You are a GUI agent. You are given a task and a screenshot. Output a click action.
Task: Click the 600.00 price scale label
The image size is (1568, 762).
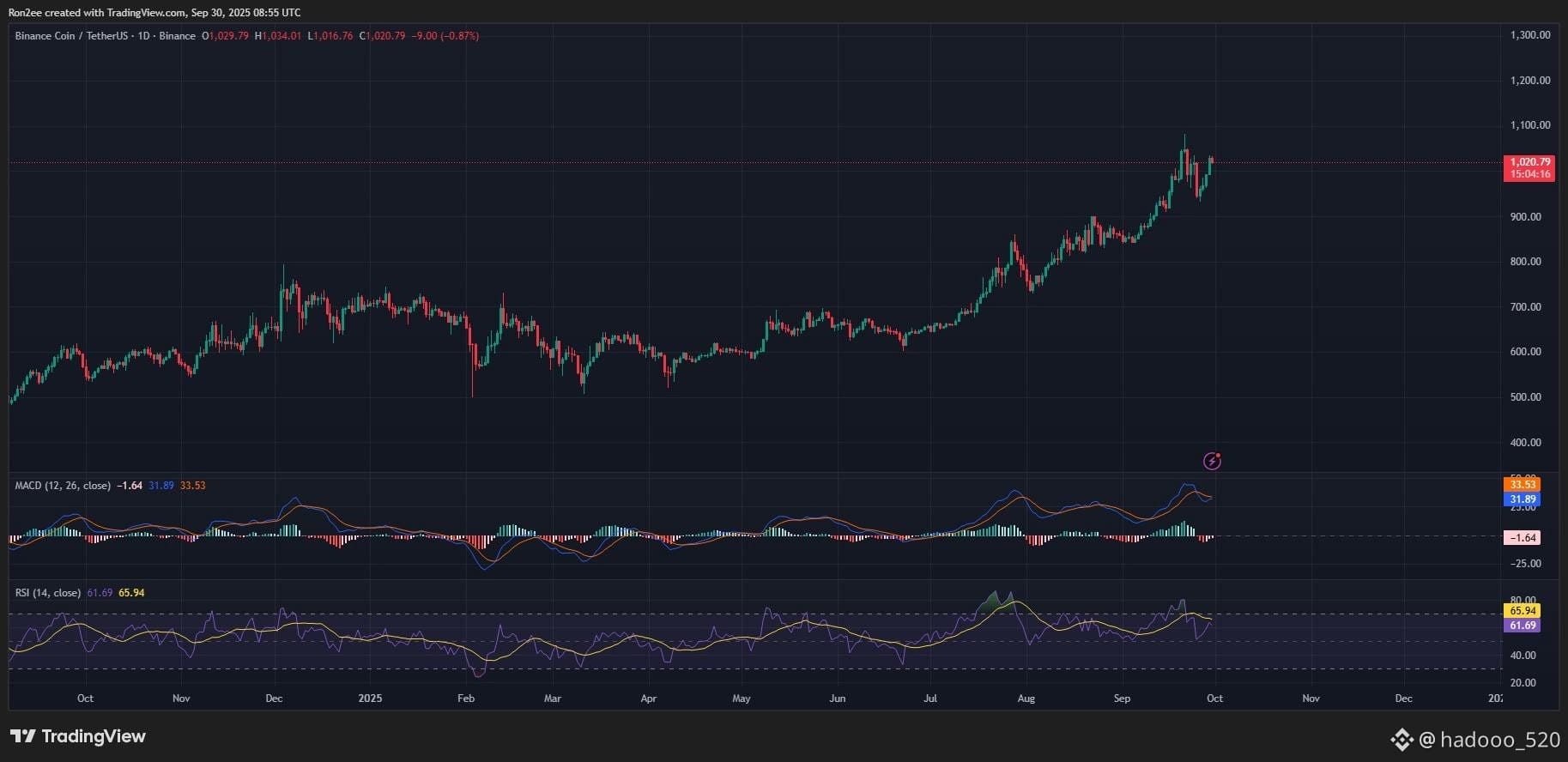coord(1526,352)
